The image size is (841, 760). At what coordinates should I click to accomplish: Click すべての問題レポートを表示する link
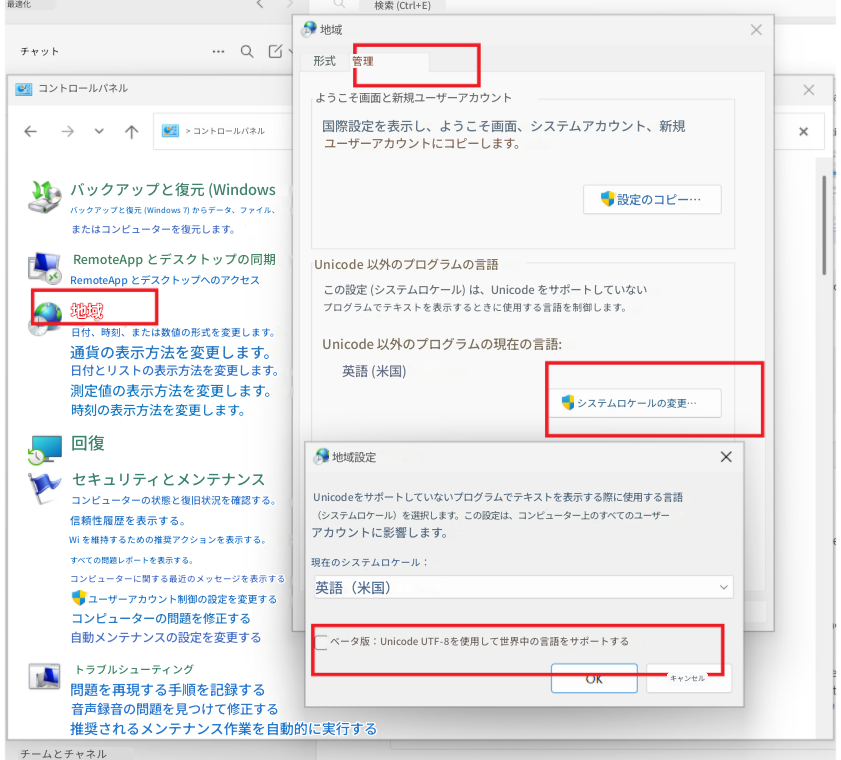pos(131,560)
